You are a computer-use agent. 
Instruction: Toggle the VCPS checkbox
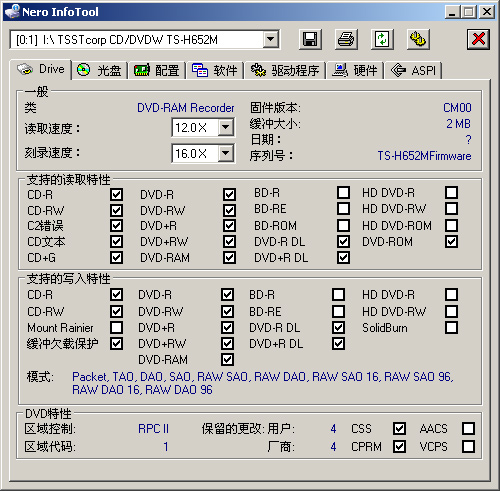pyautogui.click(x=468, y=446)
